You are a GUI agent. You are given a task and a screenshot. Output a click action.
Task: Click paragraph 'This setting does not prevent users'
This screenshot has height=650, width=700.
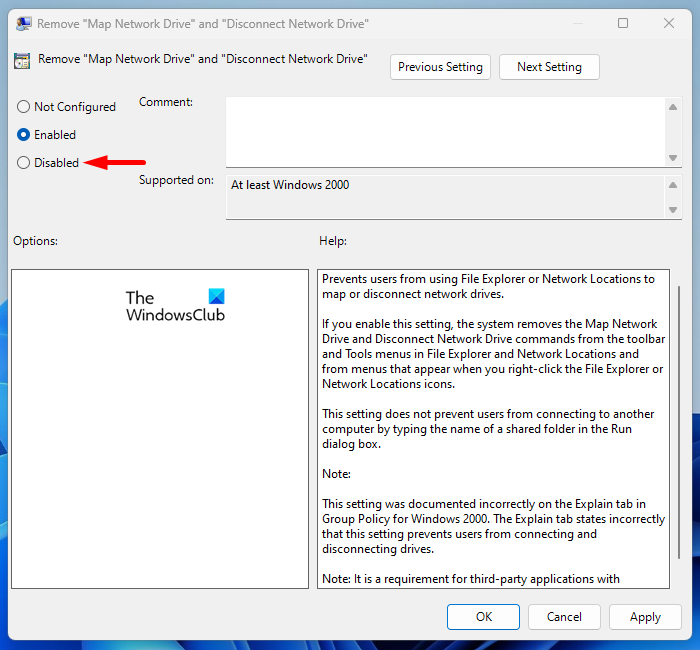coord(488,429)
